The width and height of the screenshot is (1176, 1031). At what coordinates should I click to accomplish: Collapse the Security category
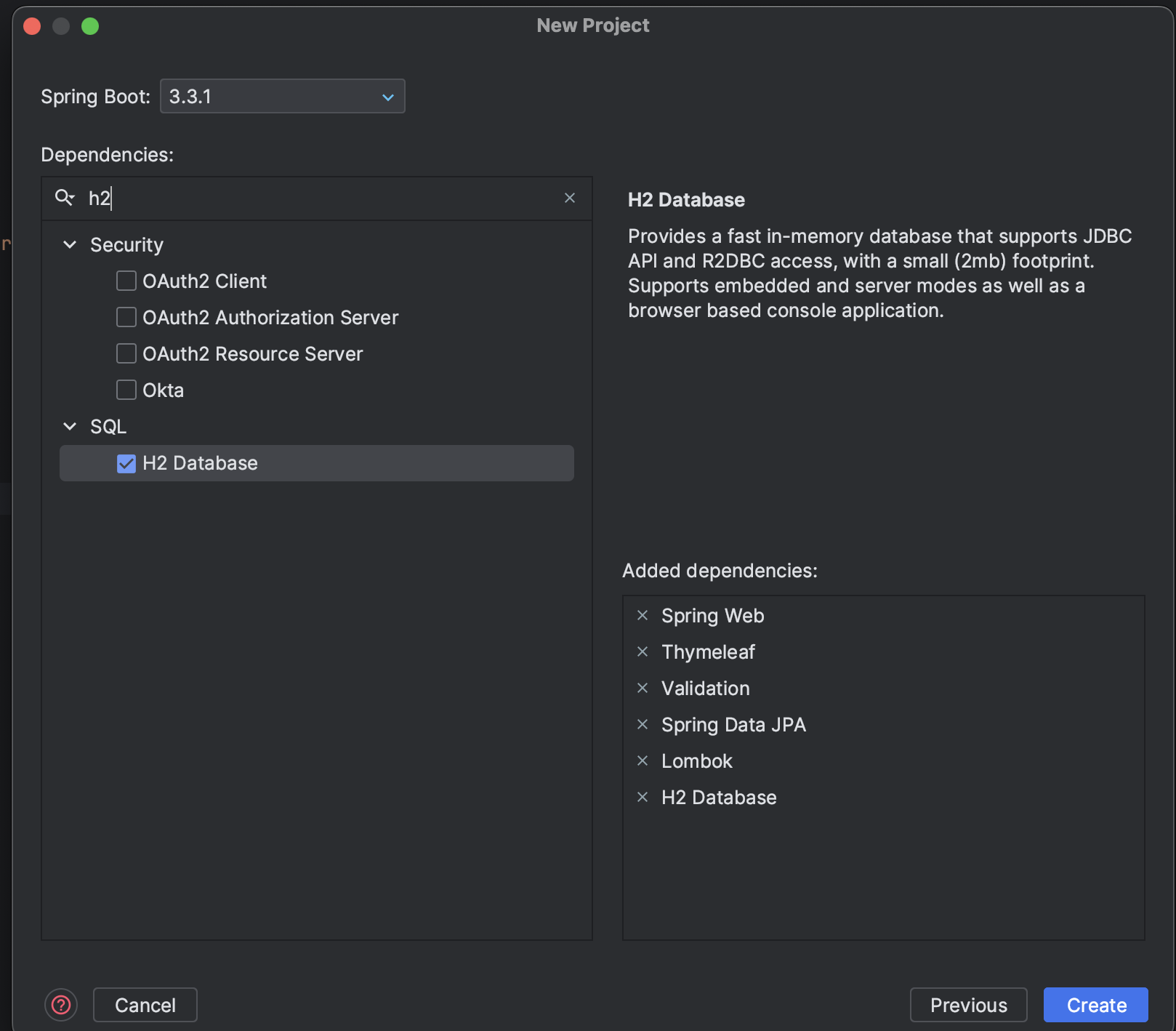pos(71,245)
